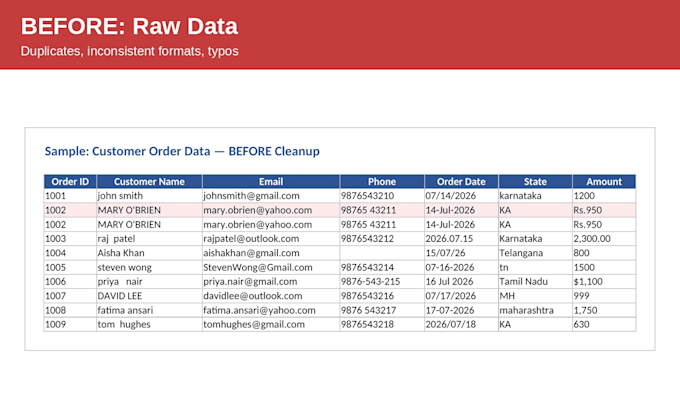
Task: Select Order ID cell '1005'
Action: tap(70, 267)
